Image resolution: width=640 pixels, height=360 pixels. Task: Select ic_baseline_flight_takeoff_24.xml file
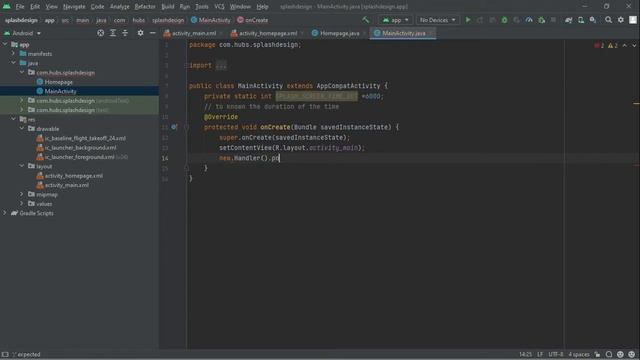point(85,138)
